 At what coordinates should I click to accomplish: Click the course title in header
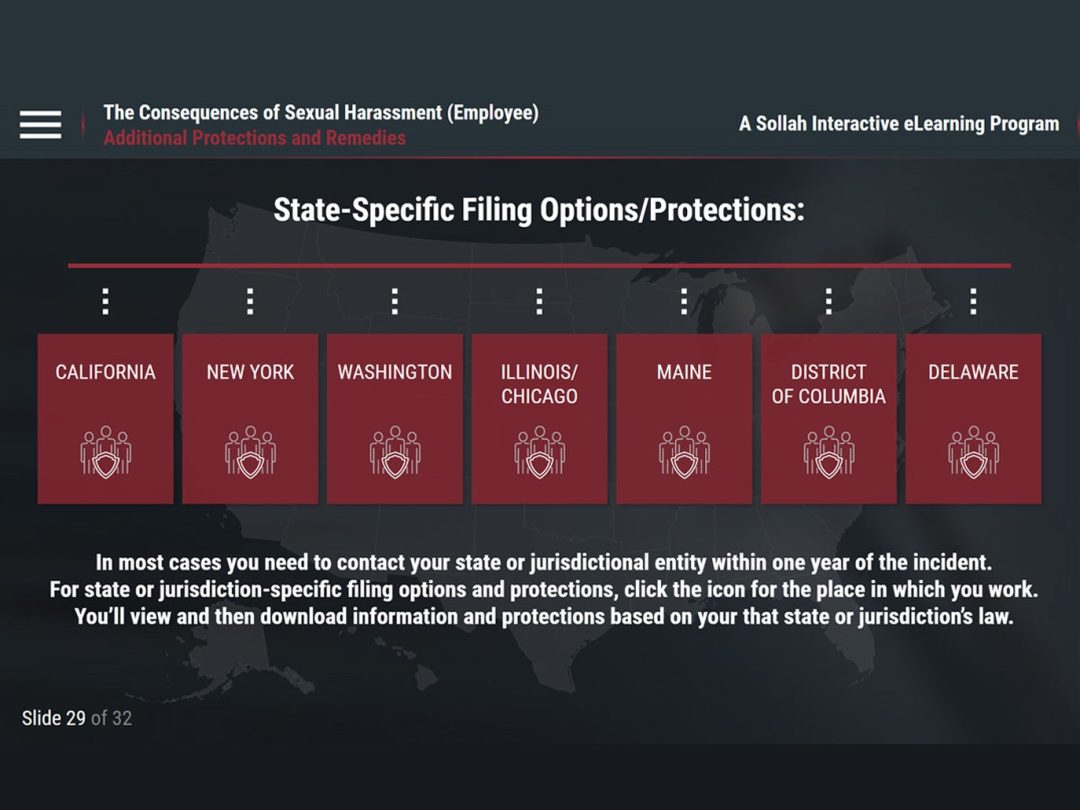coord(320,113)
